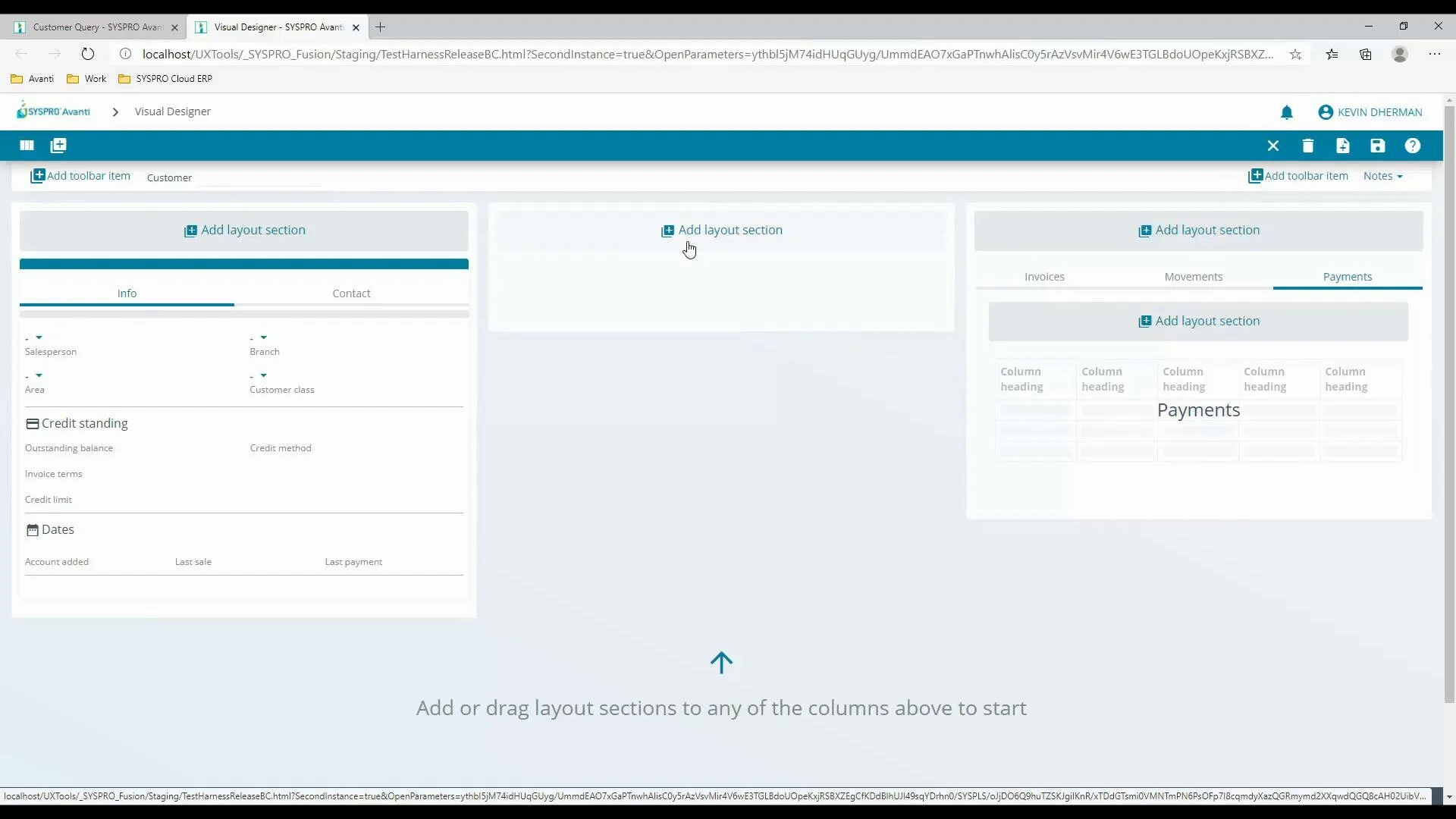Open help with the question mark icon
This screenshot has height=819, width=1456.
tap(1412, 146)
